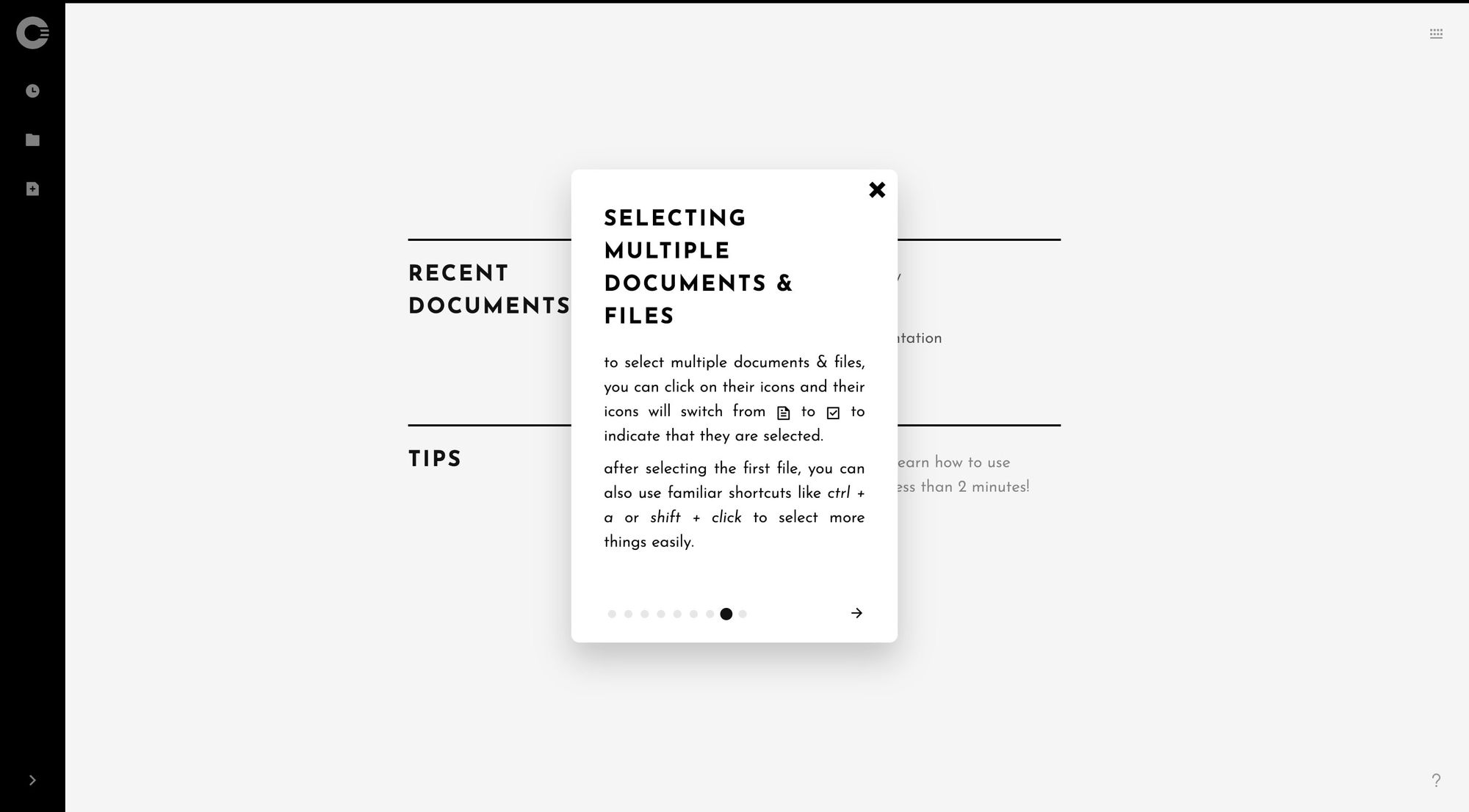This screenshot has height=812, width=1469.
Task: Click the add new document icon
Action: 32,189
